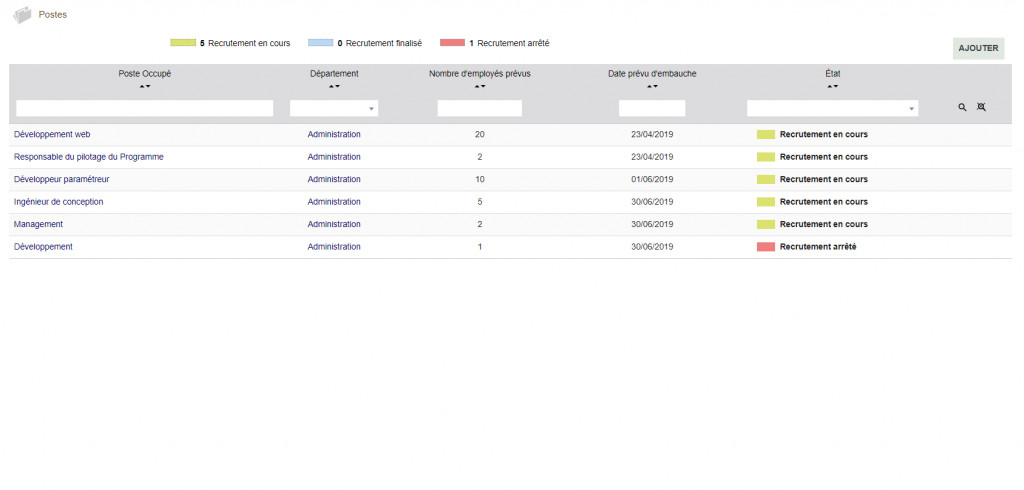Click the yellow Recrutement en cours legend swatch
The image size is (1024, 490).
tap(183, 43)
